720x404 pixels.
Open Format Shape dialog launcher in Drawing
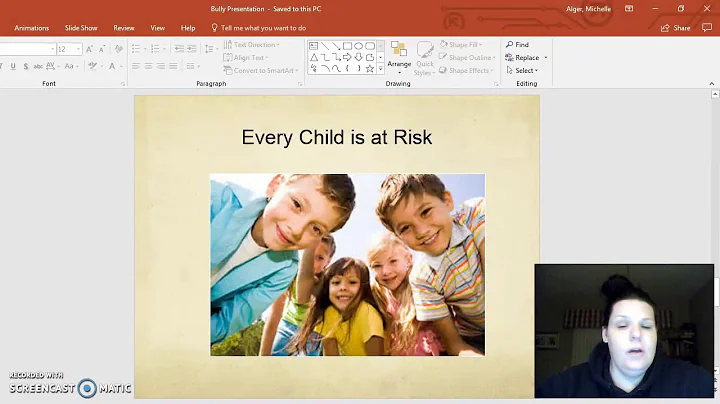[496, 84]
